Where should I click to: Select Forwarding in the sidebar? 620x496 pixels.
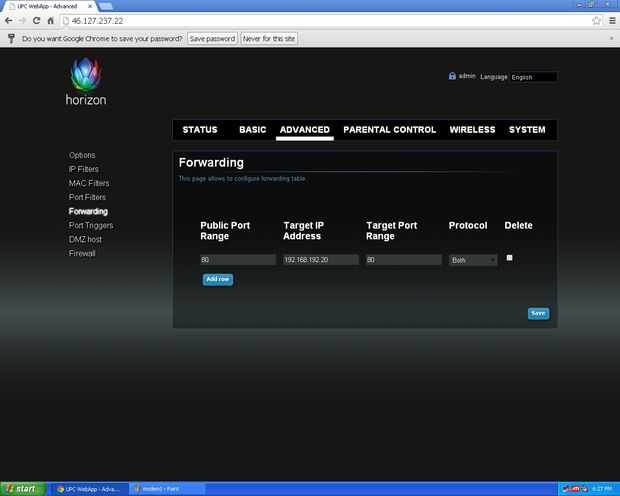[x=88, y=211]
